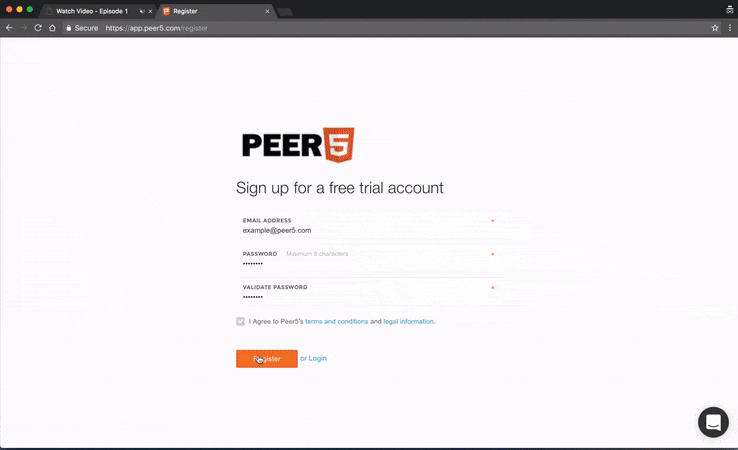Open terms and conditions link
Viewport: 738px width, 450px height.
coord(337,321)
